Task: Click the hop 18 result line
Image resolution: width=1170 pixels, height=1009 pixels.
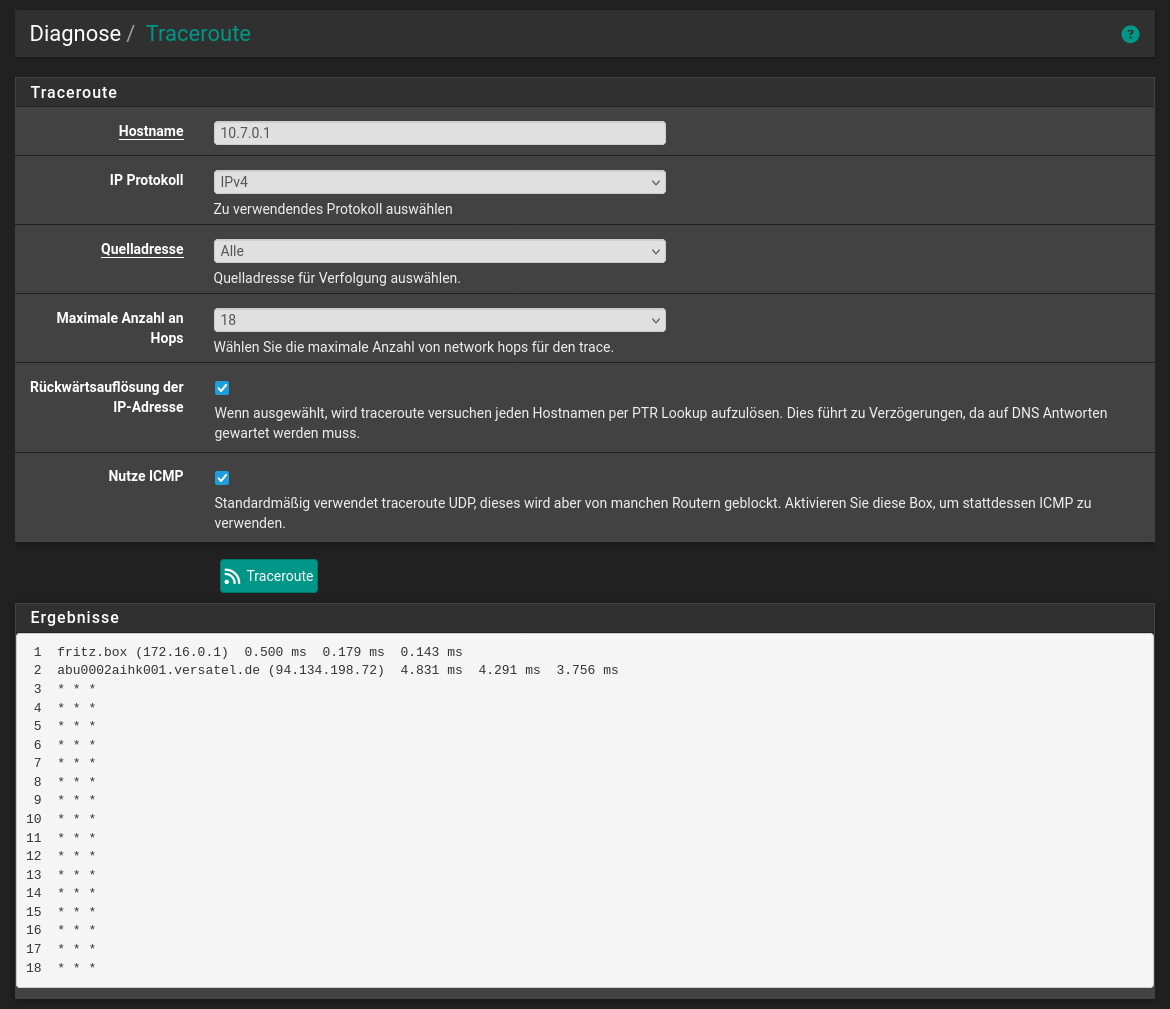Action: pos(62,968)
